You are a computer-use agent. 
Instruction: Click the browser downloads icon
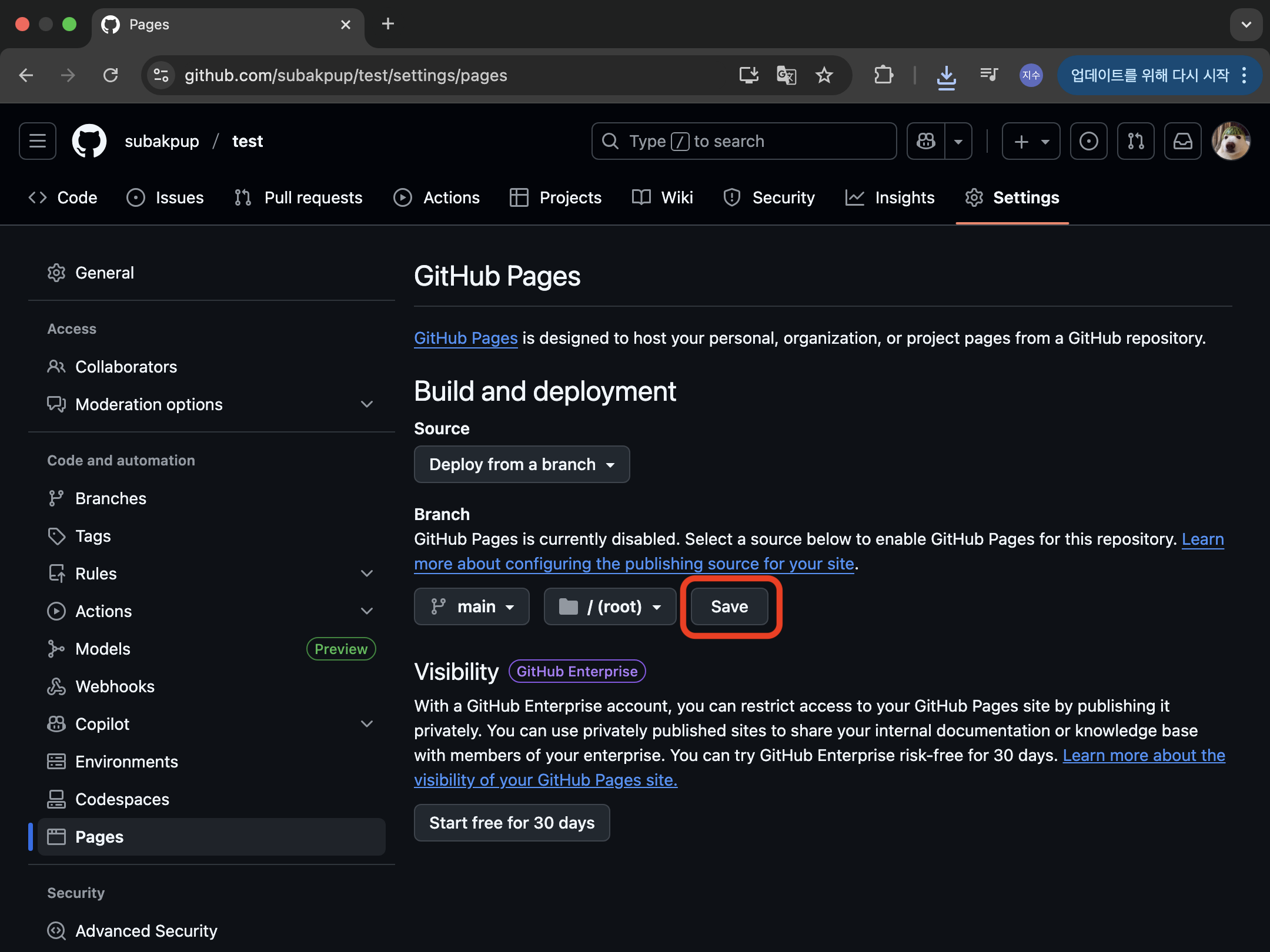pos(946,76)
